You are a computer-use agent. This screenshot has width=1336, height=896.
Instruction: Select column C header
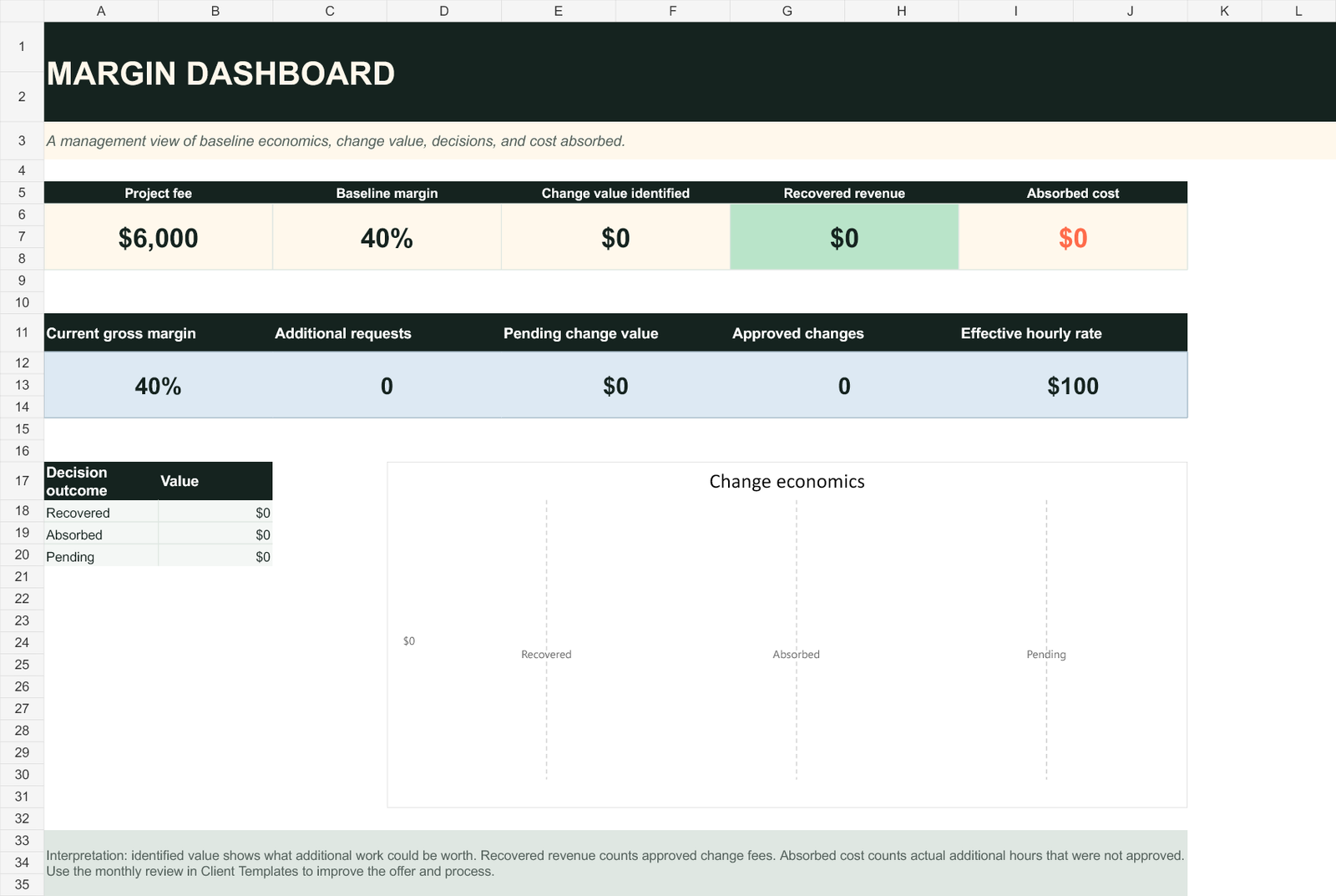pos(330,11)
